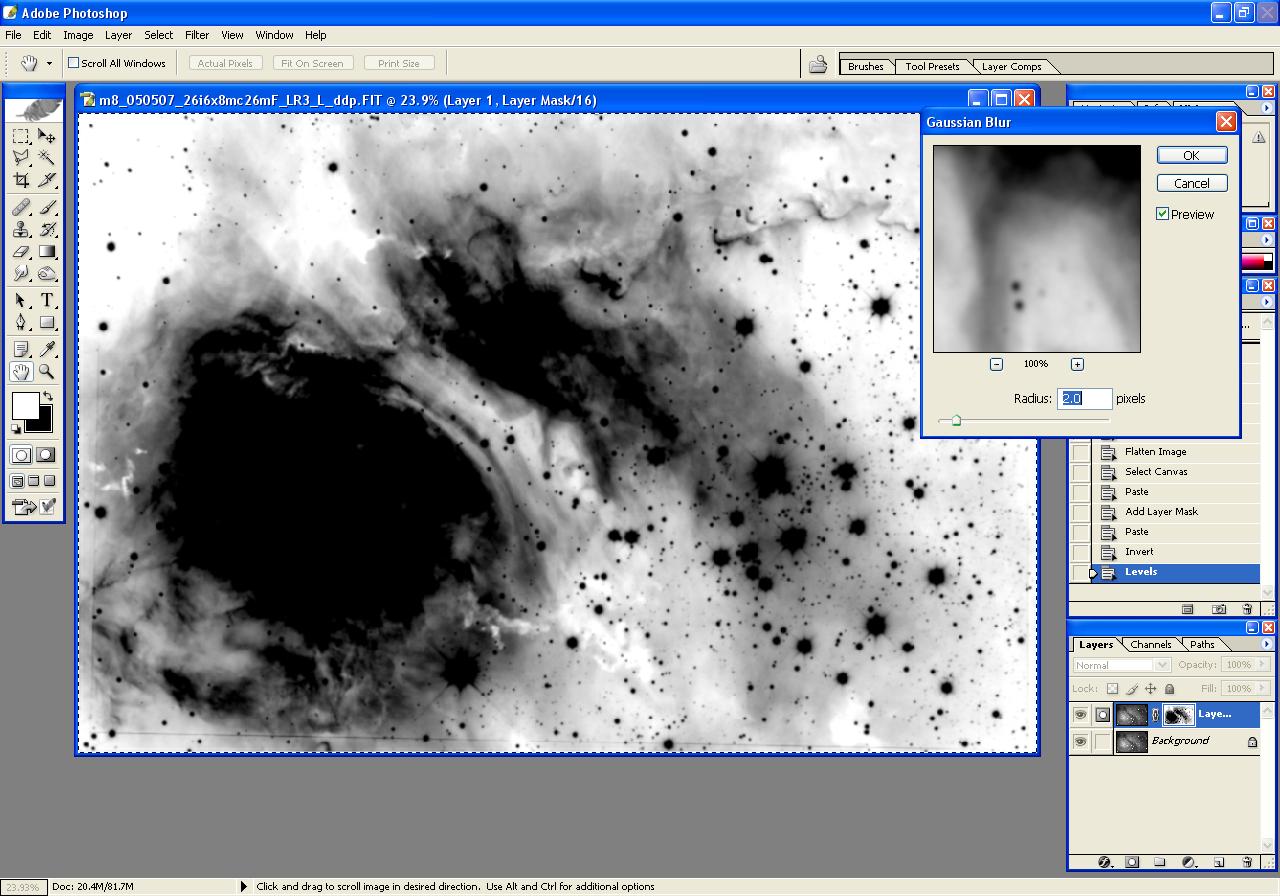1280x896 pixels.
Task: Hide the Background layer eye icon
Action: (1080, 742)
